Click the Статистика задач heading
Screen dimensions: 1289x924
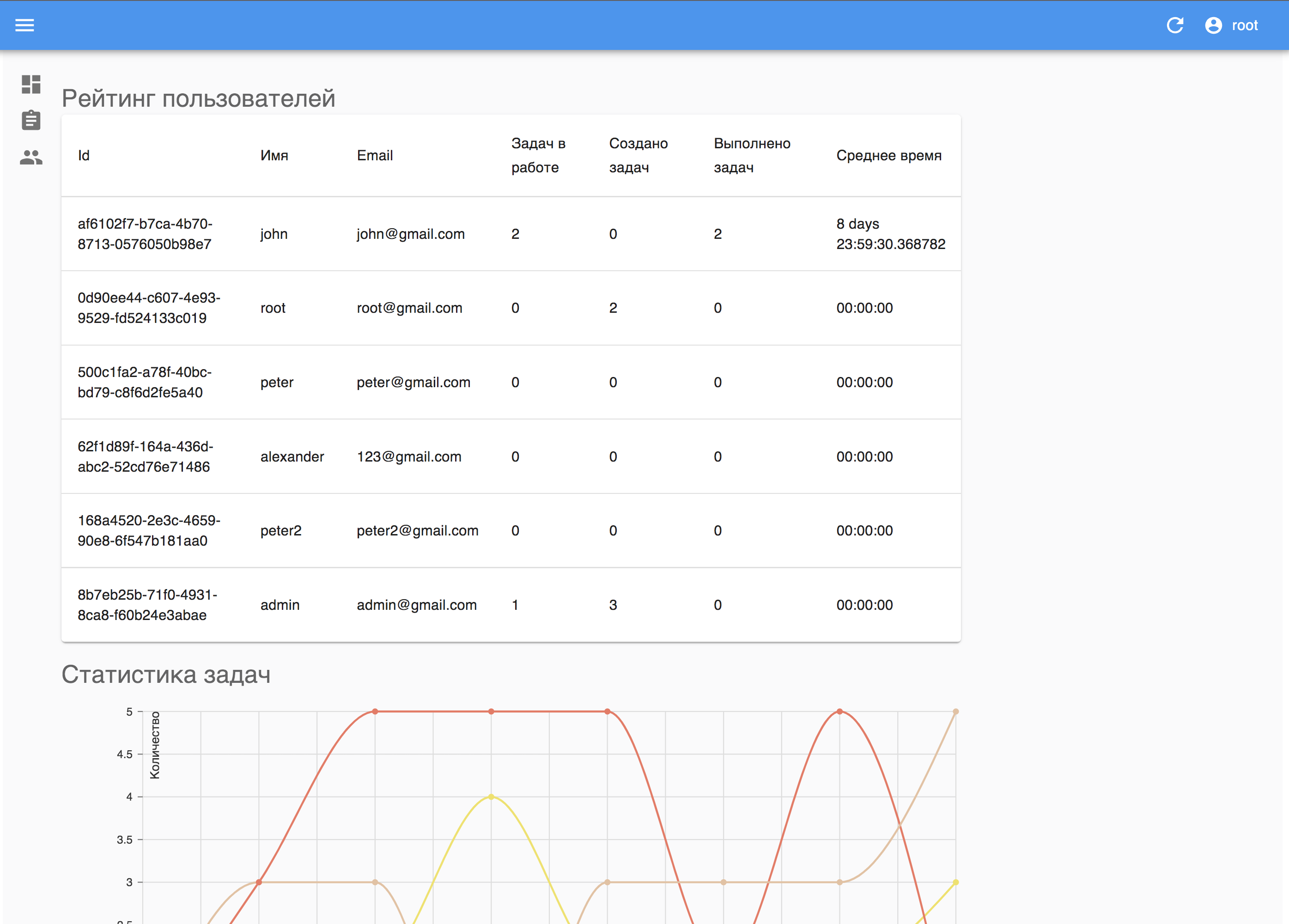[166, 675]
